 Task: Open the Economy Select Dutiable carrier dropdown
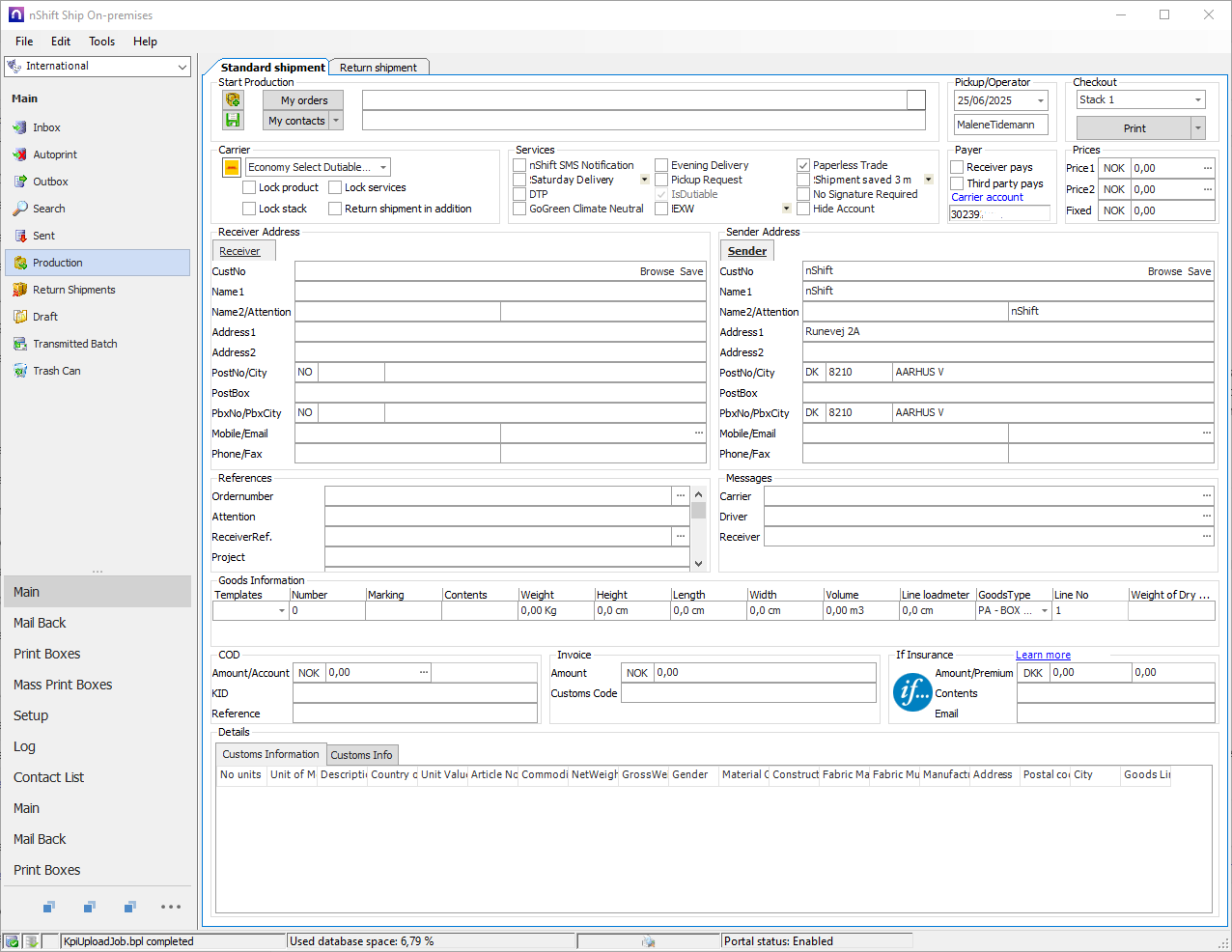point(382,167)
